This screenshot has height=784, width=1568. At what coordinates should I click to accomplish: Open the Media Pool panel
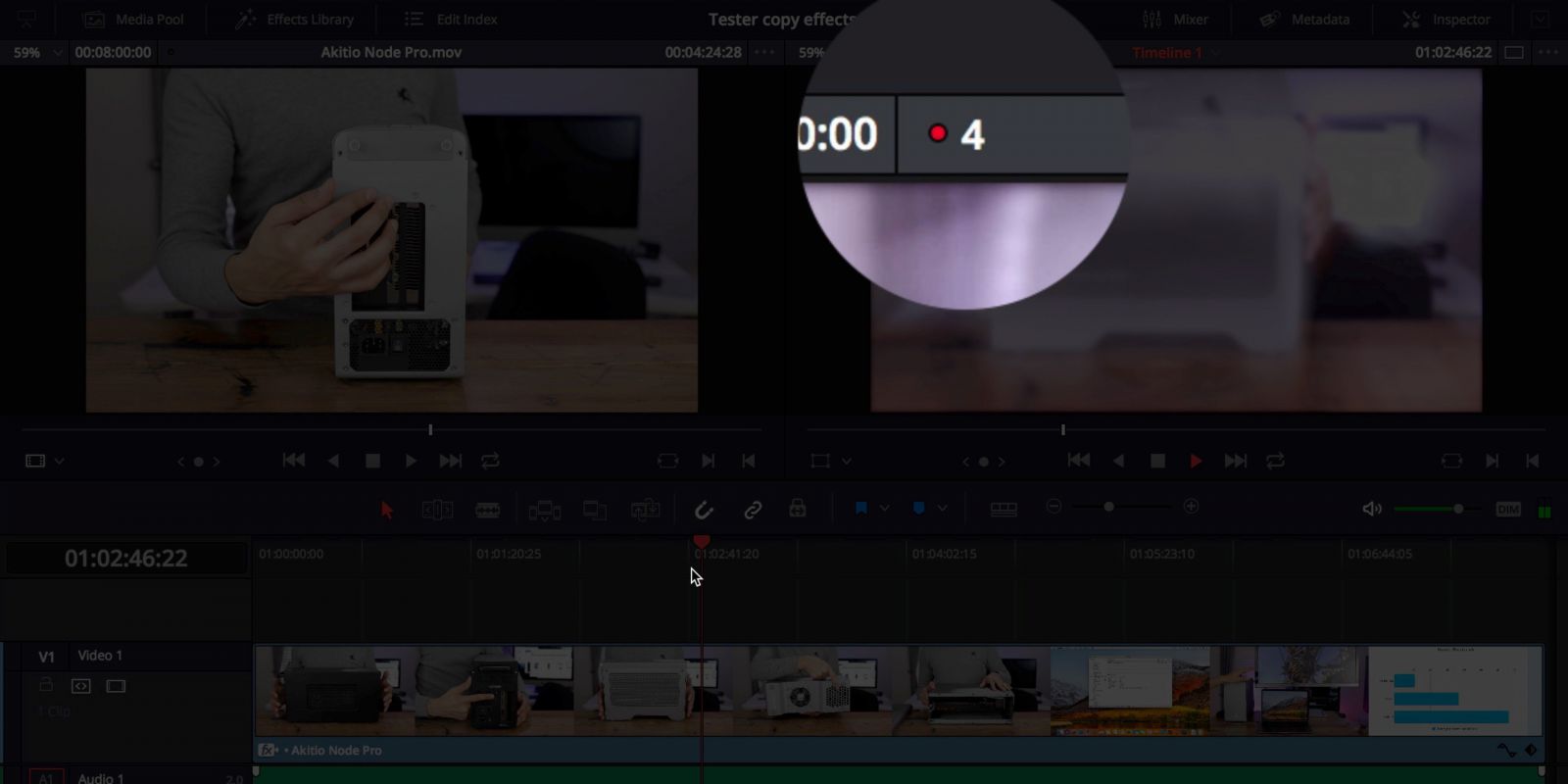point(134,20)
